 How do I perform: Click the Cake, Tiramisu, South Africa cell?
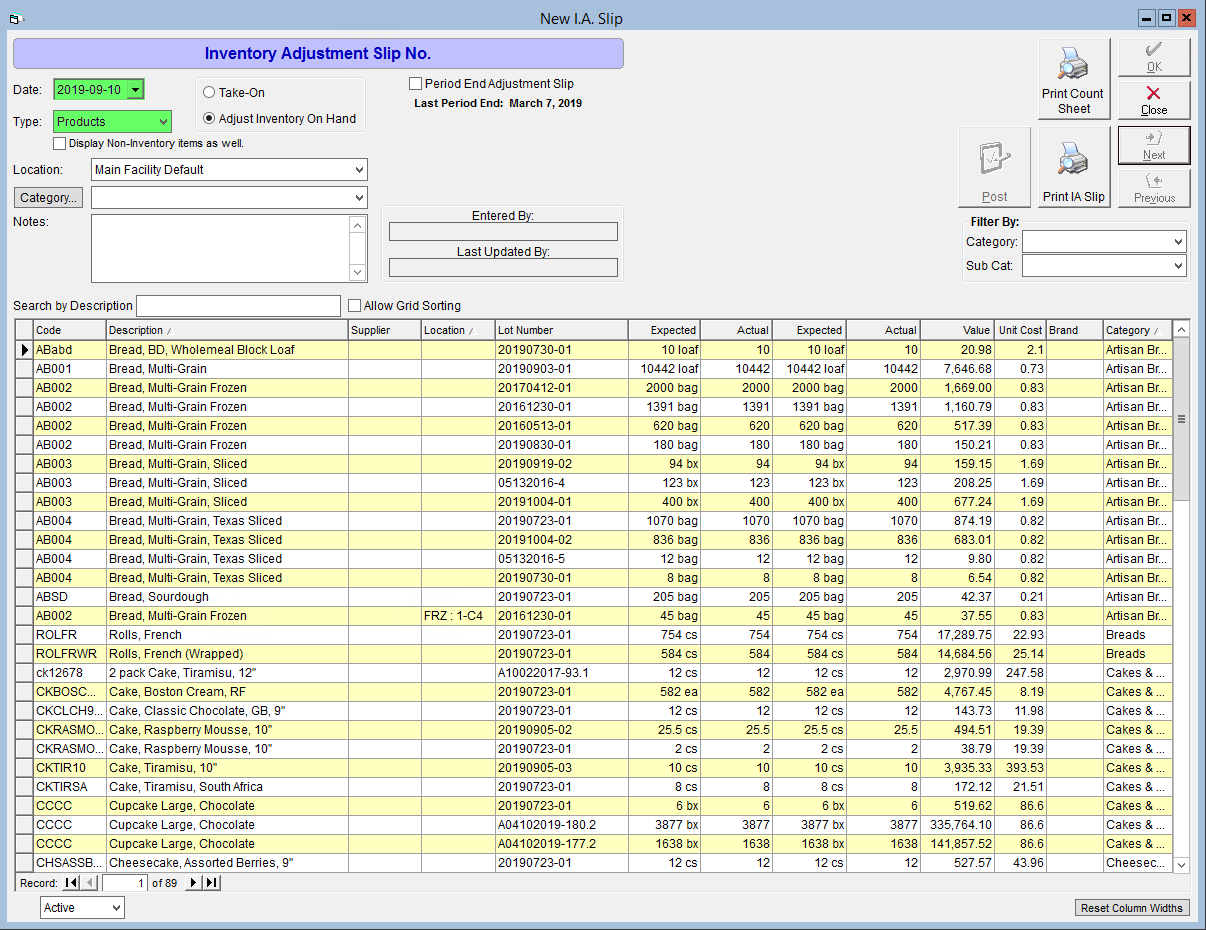click(x=227, y=787)
